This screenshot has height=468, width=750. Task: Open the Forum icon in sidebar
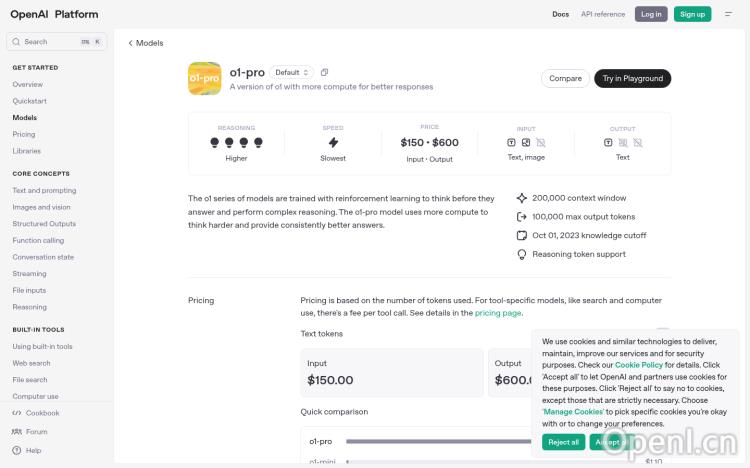coord(16,432)
